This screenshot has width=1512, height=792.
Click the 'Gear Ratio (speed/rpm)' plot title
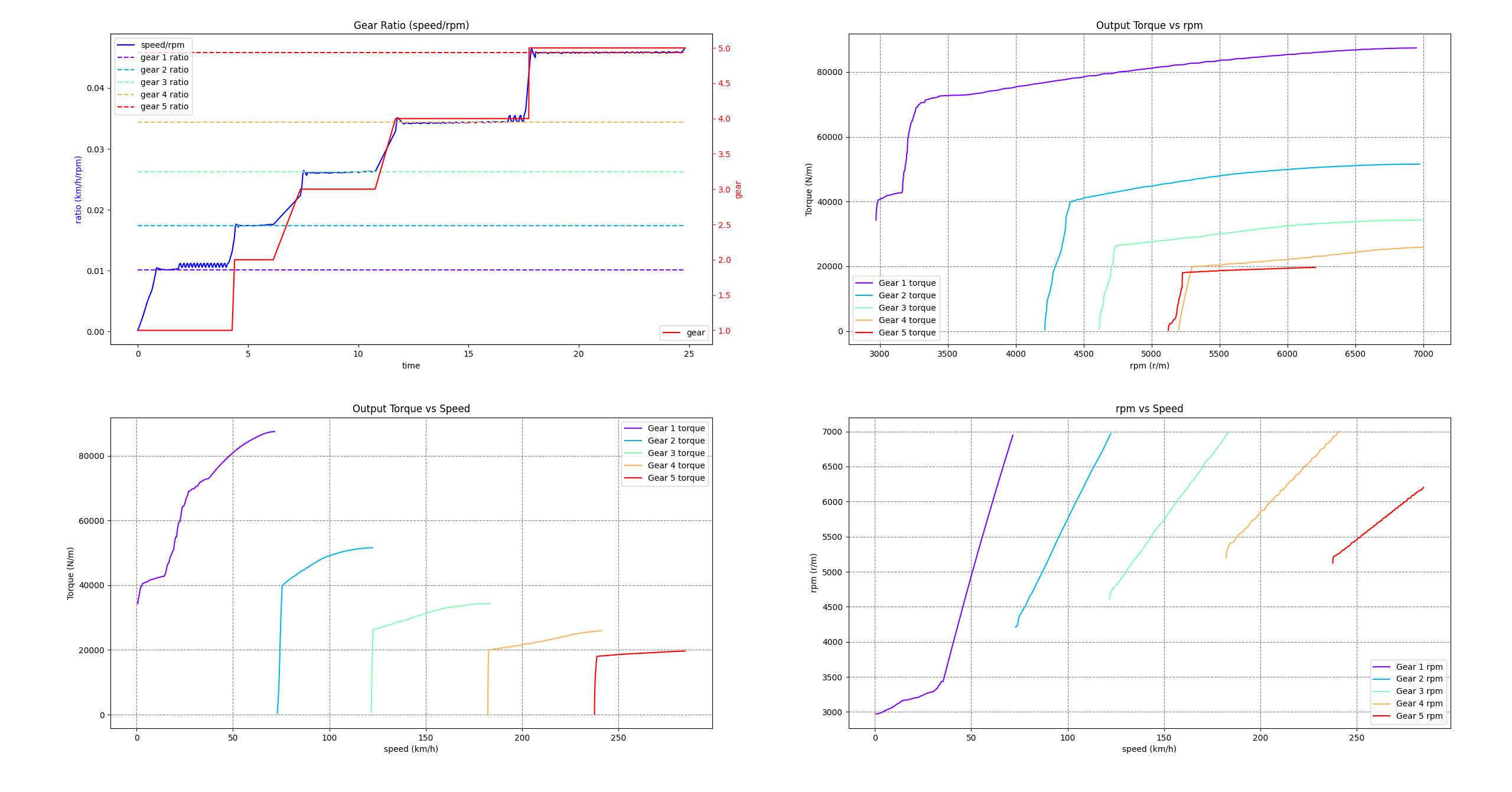click(411, 25)
